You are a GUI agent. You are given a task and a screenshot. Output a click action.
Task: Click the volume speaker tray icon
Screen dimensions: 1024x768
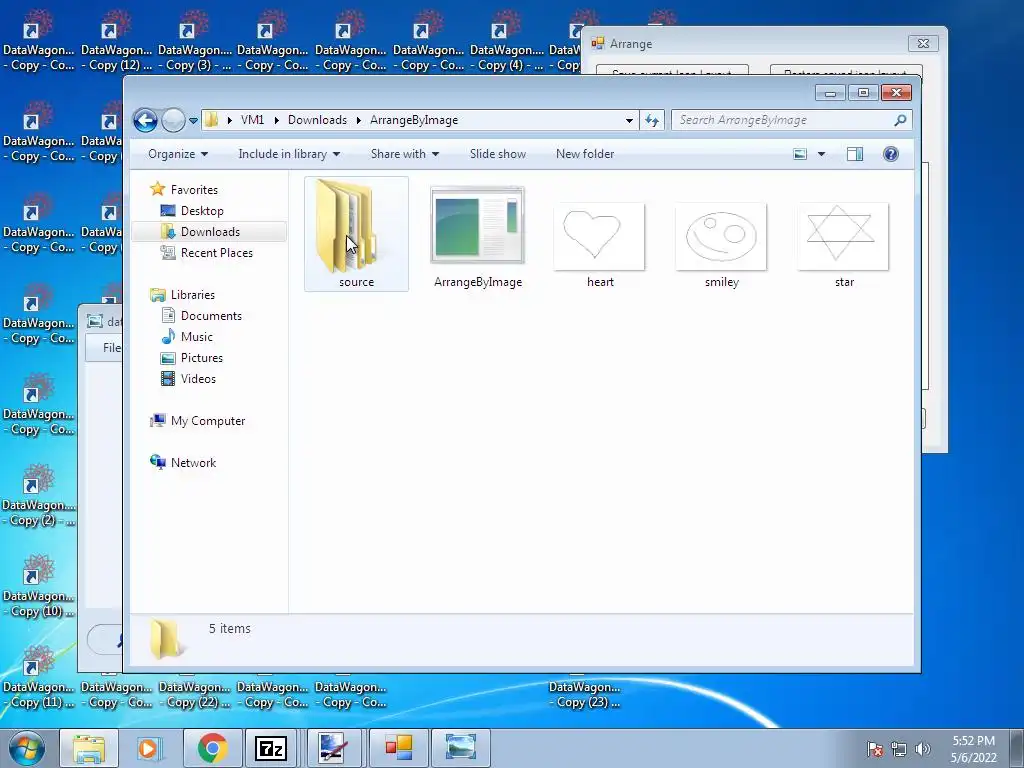coord(922,749)
